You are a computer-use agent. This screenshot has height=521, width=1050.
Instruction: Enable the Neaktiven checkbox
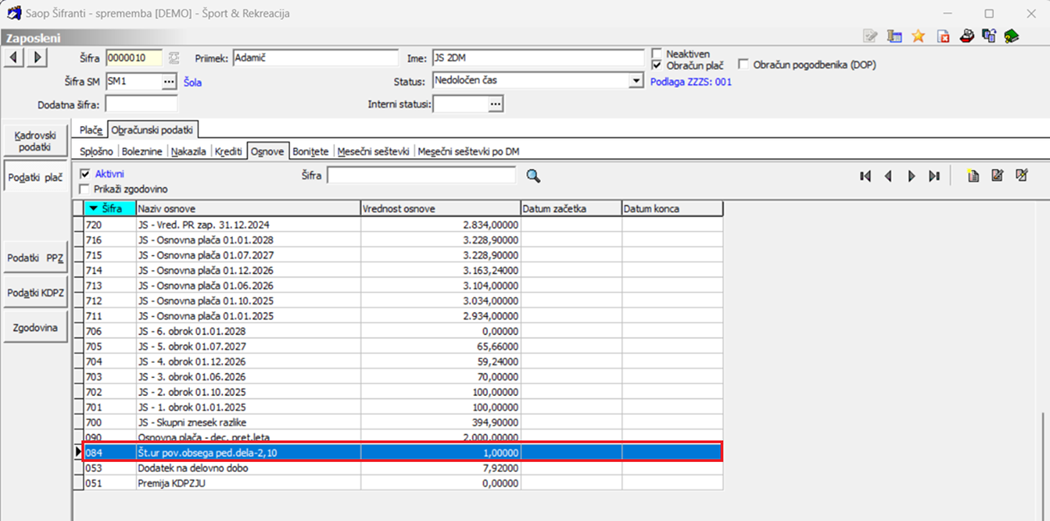657,53
